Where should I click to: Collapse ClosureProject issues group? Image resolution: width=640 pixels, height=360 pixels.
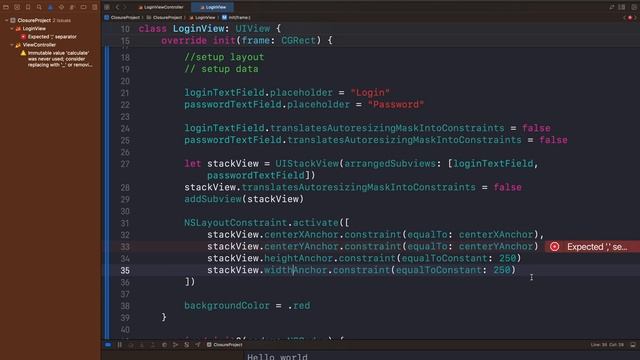[x=7, y=20]
